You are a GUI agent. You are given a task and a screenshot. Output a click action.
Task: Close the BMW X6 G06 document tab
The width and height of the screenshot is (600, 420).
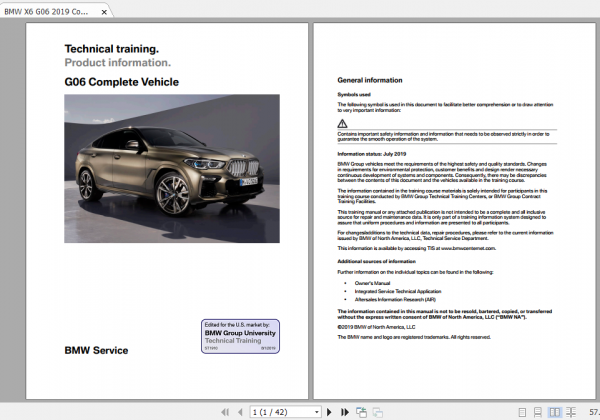point(104,12)
